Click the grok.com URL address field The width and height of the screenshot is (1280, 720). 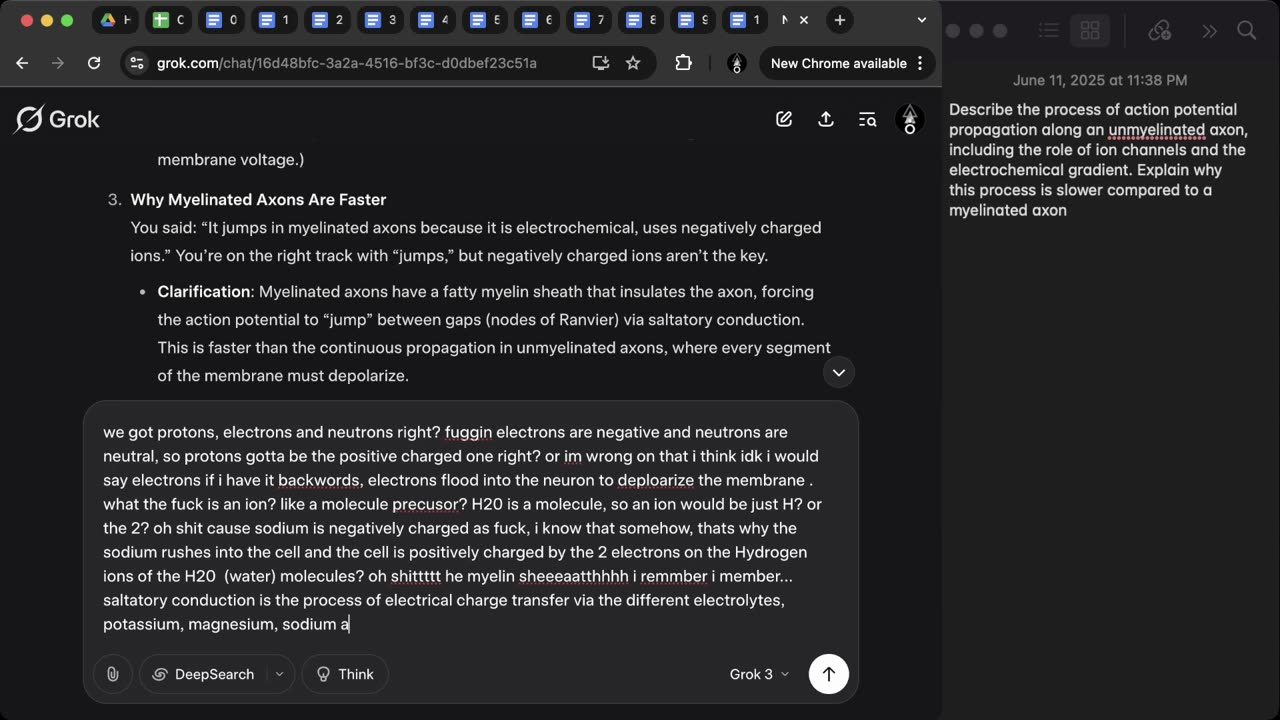point(347,63)
